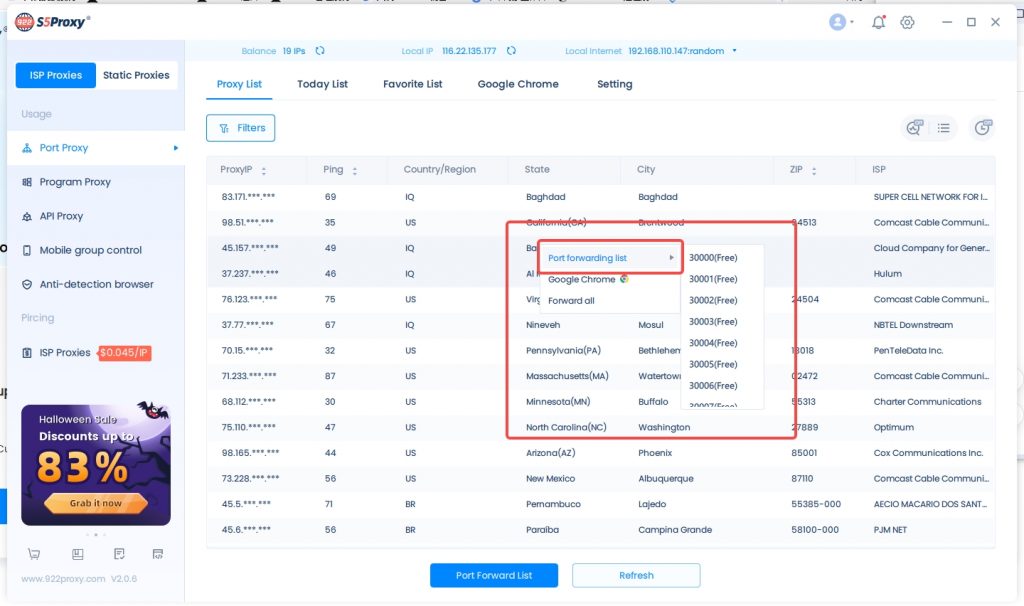Open the Favorite List tab
Screen dimensions: 1024x606
(412, 84)
